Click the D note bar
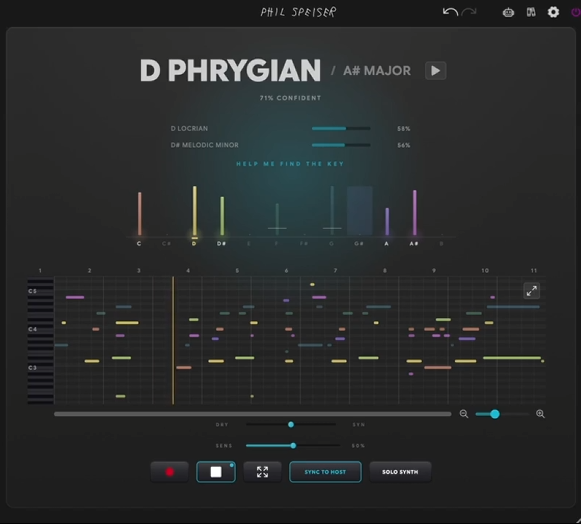The image size is (581, 524). tap(195, 211)
